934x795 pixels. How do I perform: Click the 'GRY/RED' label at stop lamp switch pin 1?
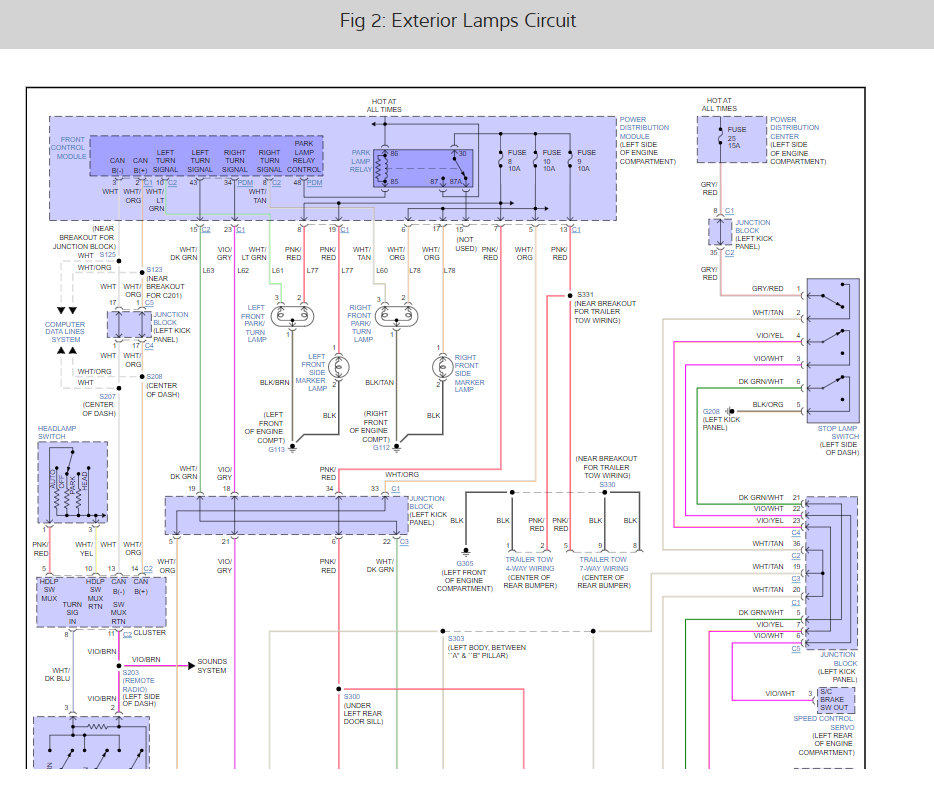768,288
